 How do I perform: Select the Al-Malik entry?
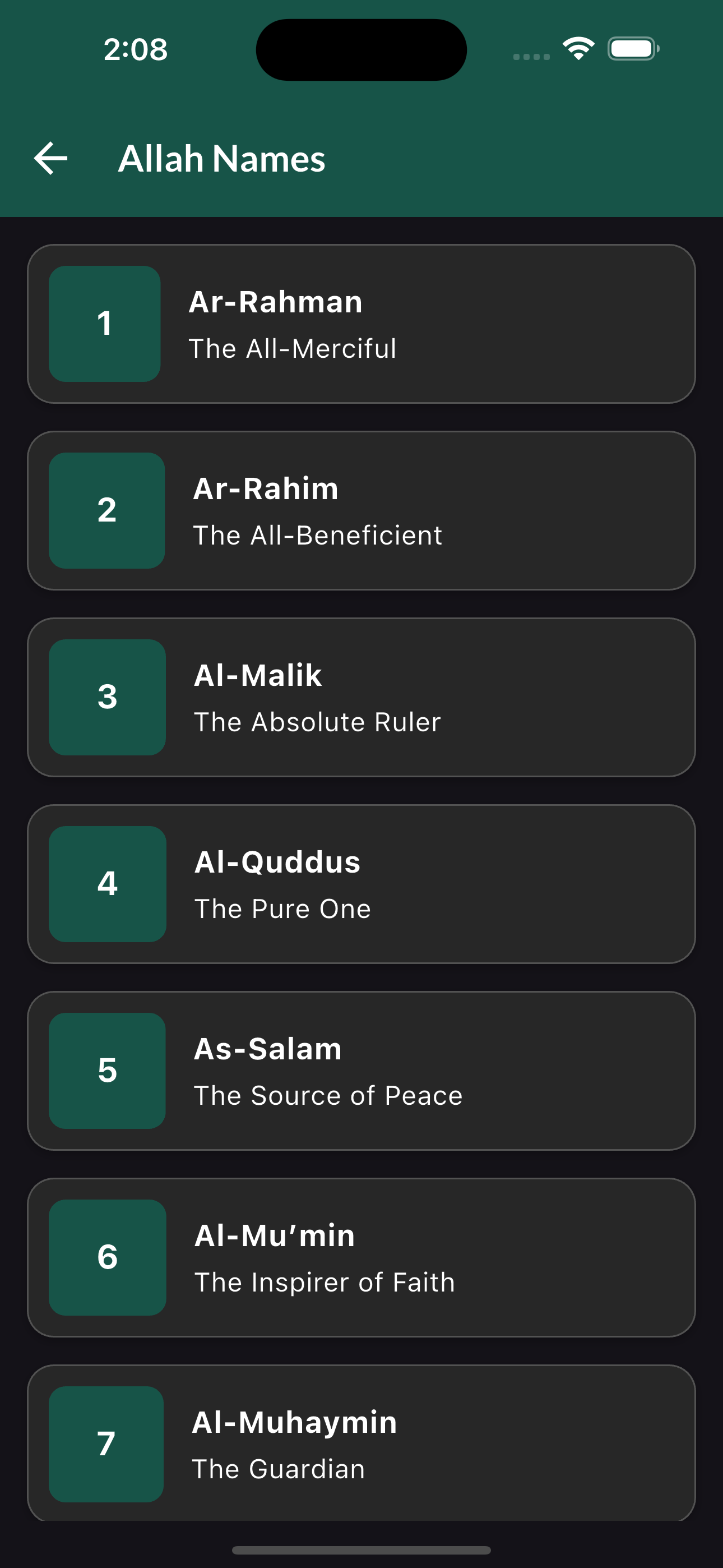point(361,698)
